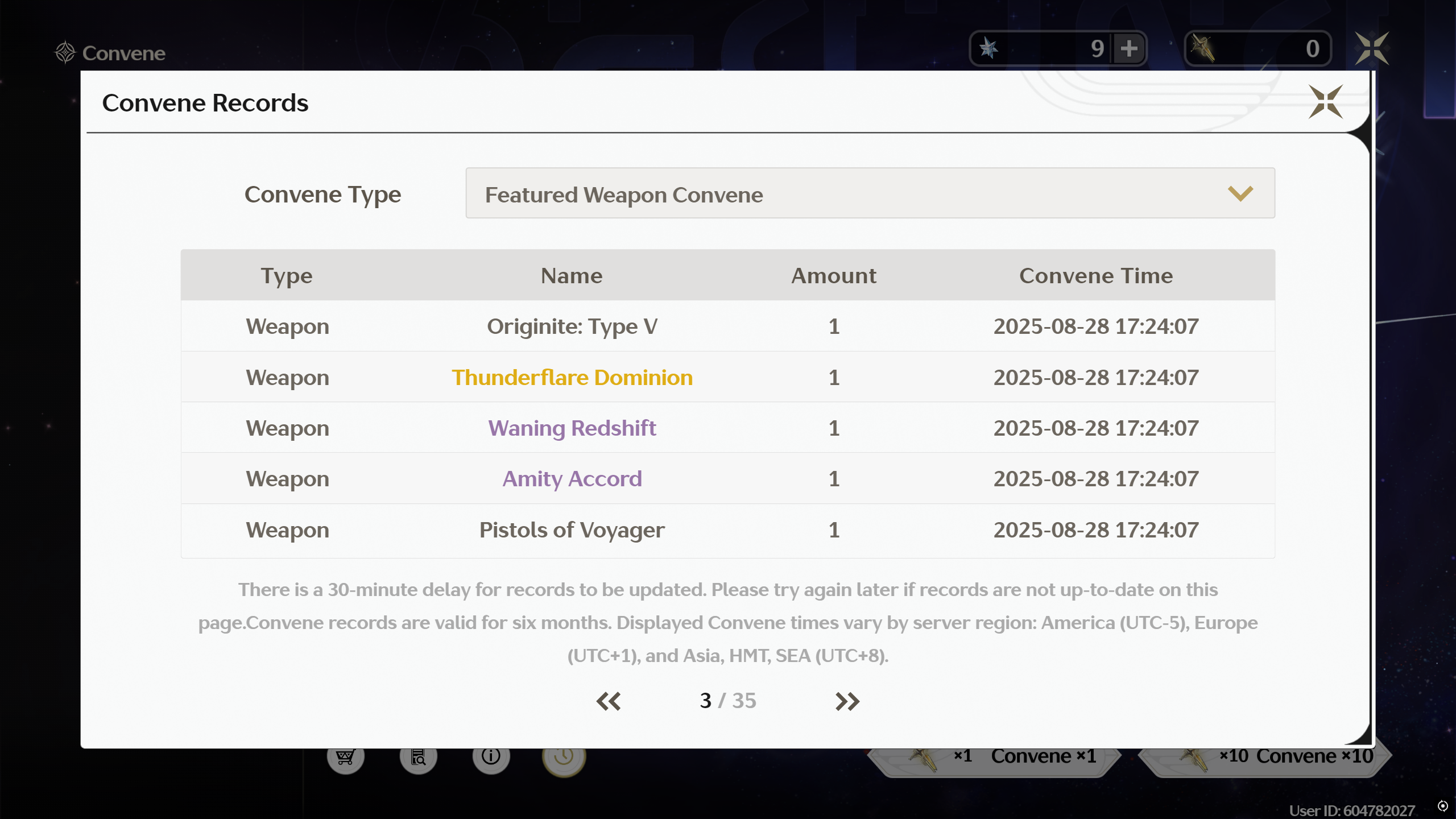Image resolution: width=1456 pixels, height=819 pixels.
Task: Click the Convene Time column header
Action: click(x=1095, y=276)
